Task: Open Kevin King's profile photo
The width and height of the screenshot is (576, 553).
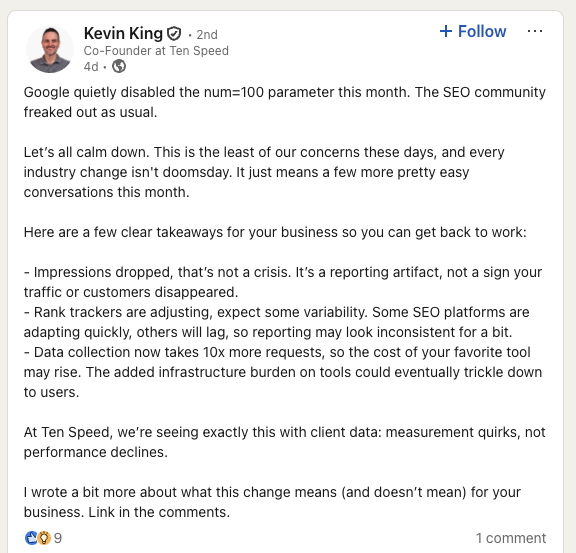Action: (x=50, y=49)
